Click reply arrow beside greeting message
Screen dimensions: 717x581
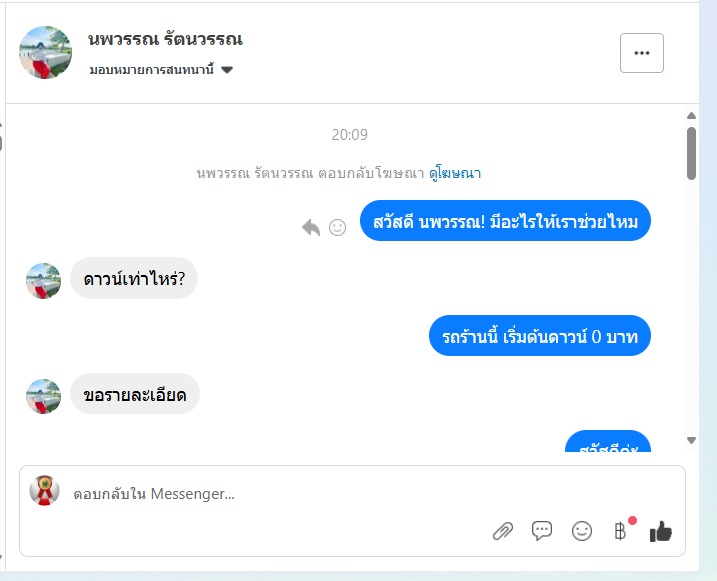point(311,227)
